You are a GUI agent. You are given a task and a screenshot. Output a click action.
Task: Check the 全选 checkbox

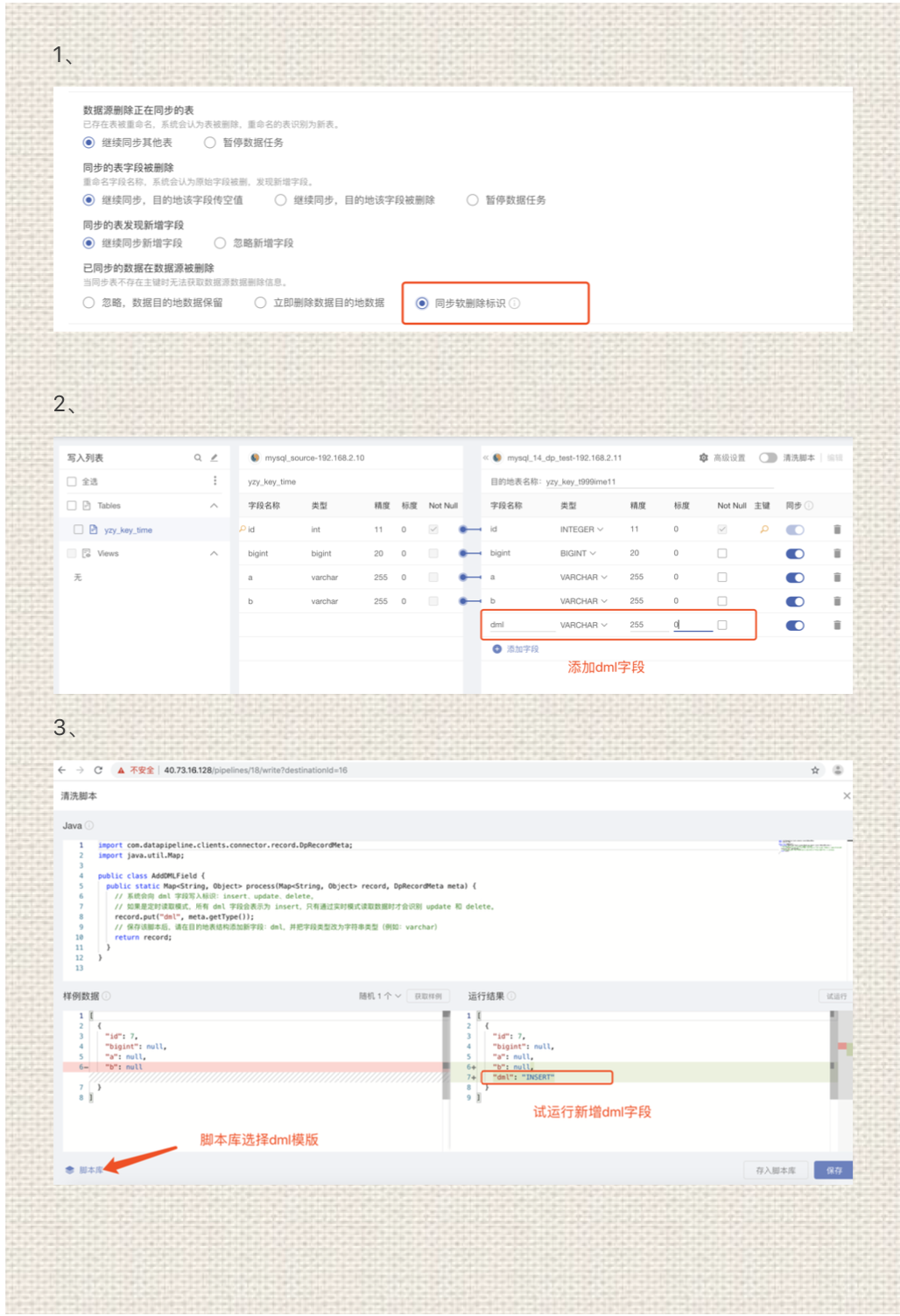[72, 481]
